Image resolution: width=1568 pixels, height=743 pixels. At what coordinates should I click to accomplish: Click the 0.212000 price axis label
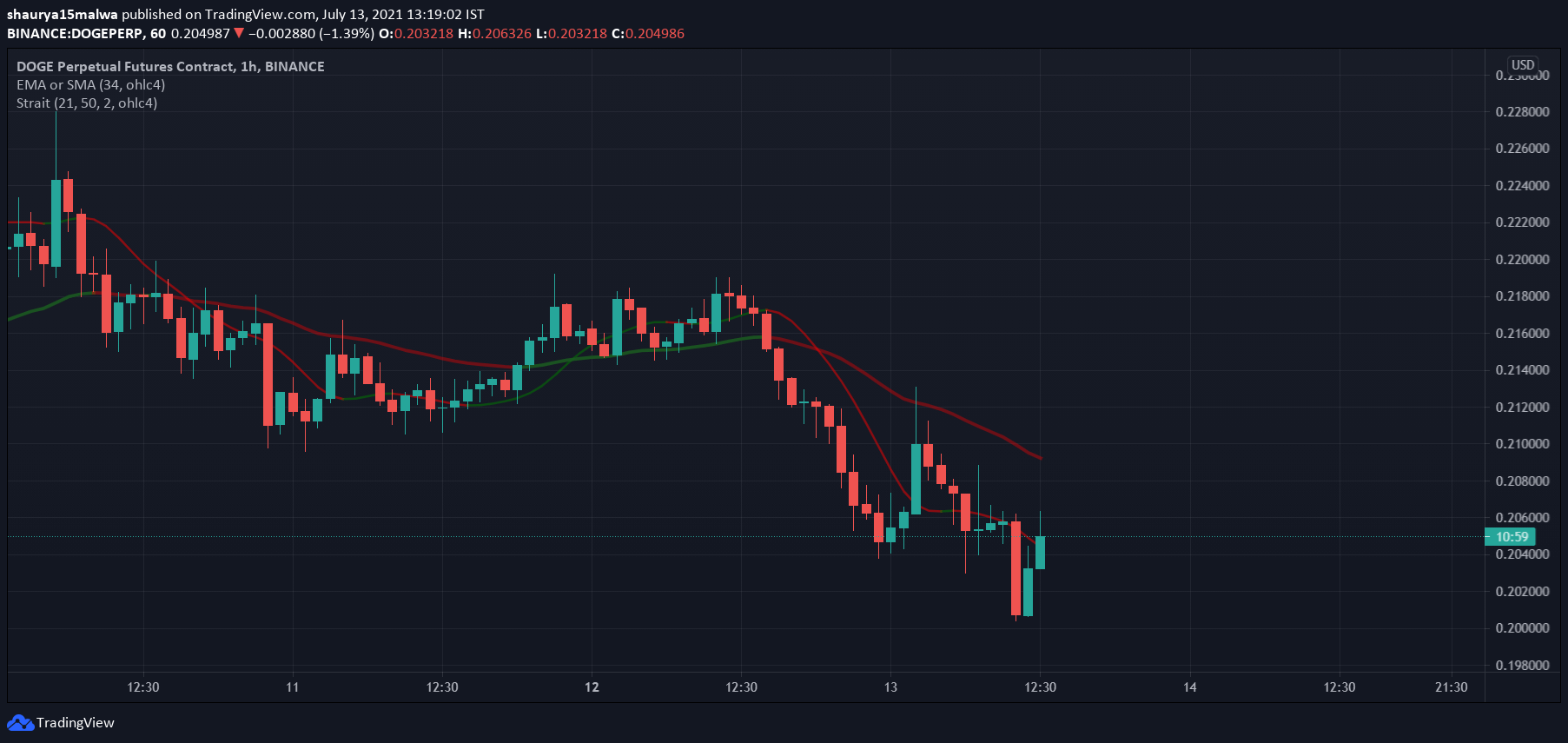pyautogui.click(x=1522, y=407)
